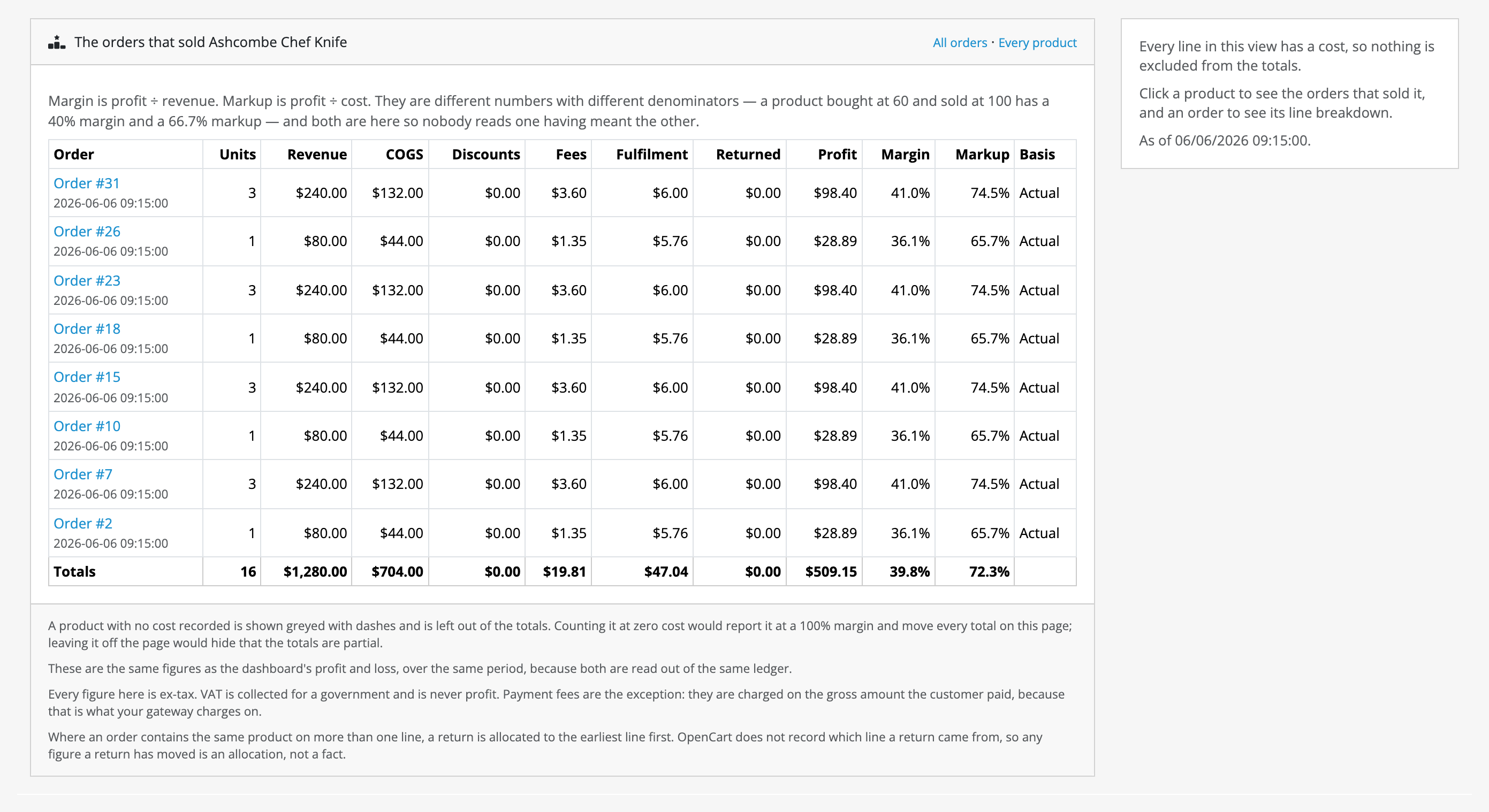
Task: Select Order #26 profit $28.89
Action: pos(834,241)
